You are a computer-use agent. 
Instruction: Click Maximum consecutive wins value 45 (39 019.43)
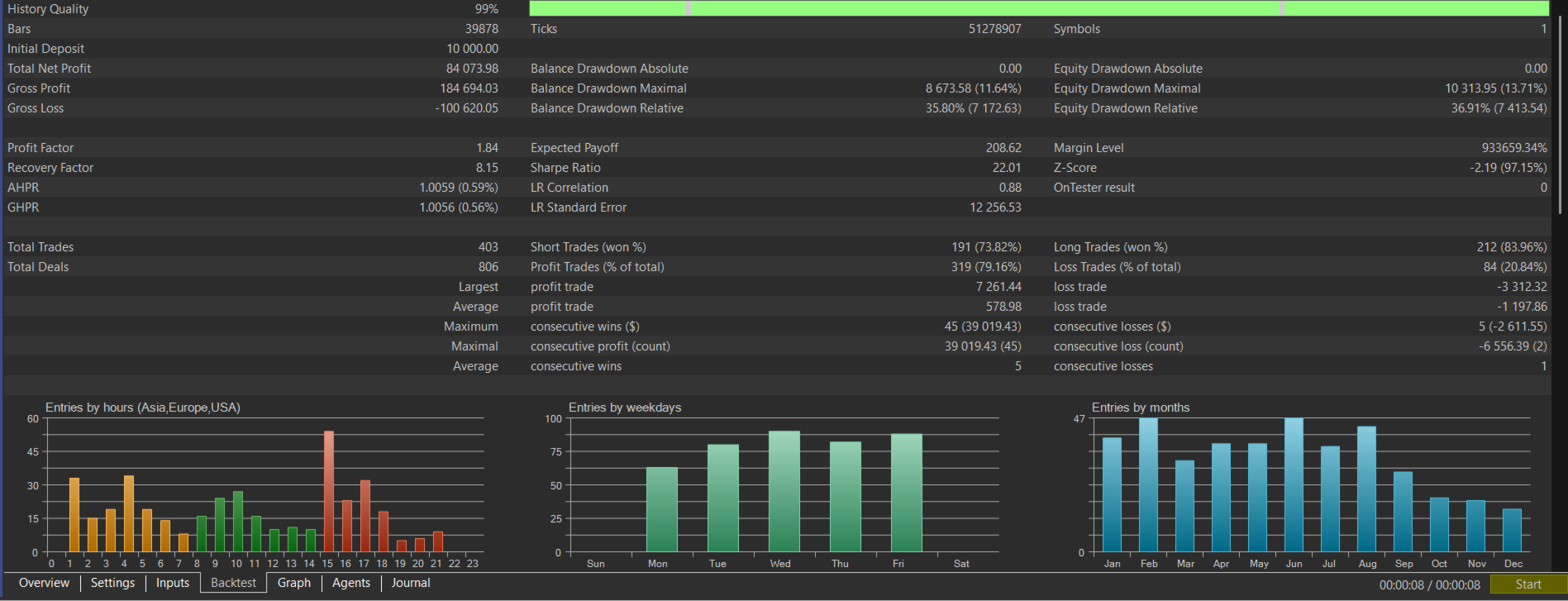tap(983, 327)
